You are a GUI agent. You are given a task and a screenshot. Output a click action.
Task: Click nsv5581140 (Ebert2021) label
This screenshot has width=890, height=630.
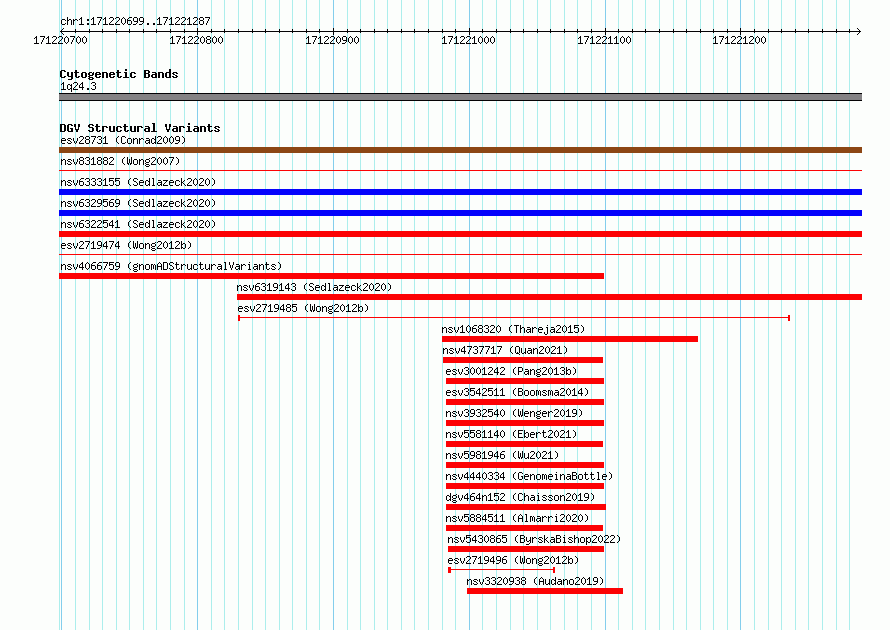(511, 434)
